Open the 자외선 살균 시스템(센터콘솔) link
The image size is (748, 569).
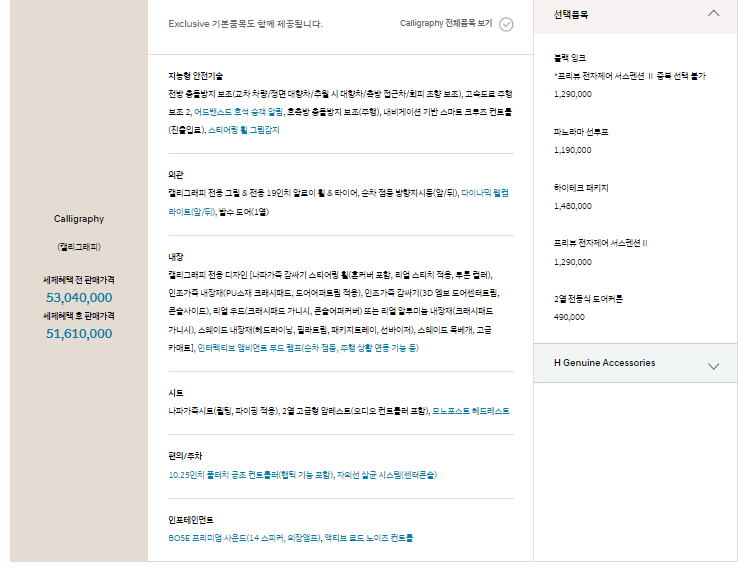(x=387, y=475)
